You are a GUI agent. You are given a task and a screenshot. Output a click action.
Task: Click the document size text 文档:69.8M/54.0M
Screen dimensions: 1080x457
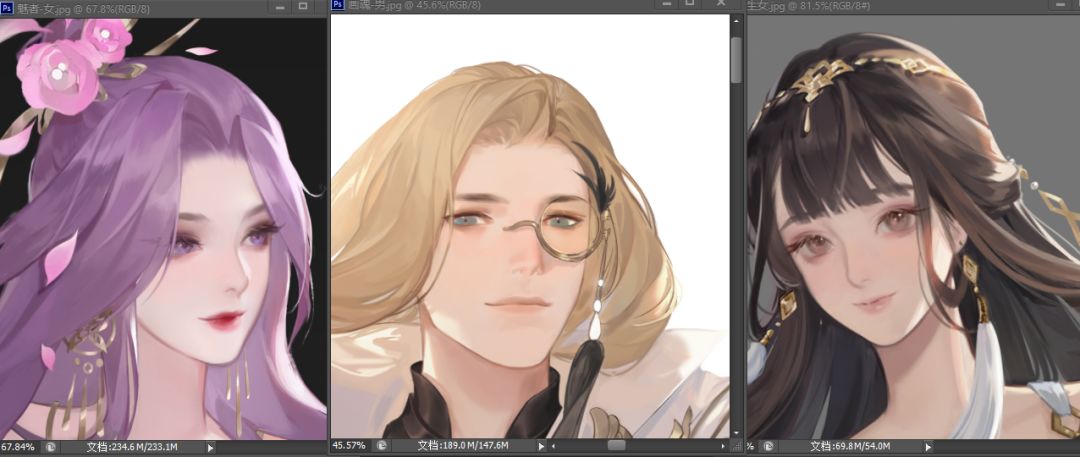pos(850,447)
